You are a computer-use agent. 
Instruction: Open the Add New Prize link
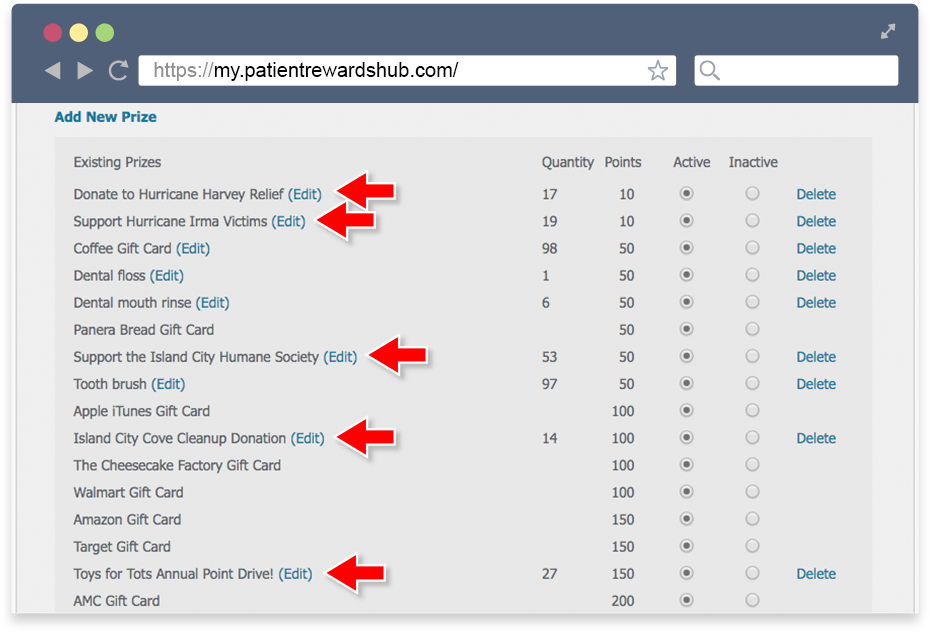point(106,117)
